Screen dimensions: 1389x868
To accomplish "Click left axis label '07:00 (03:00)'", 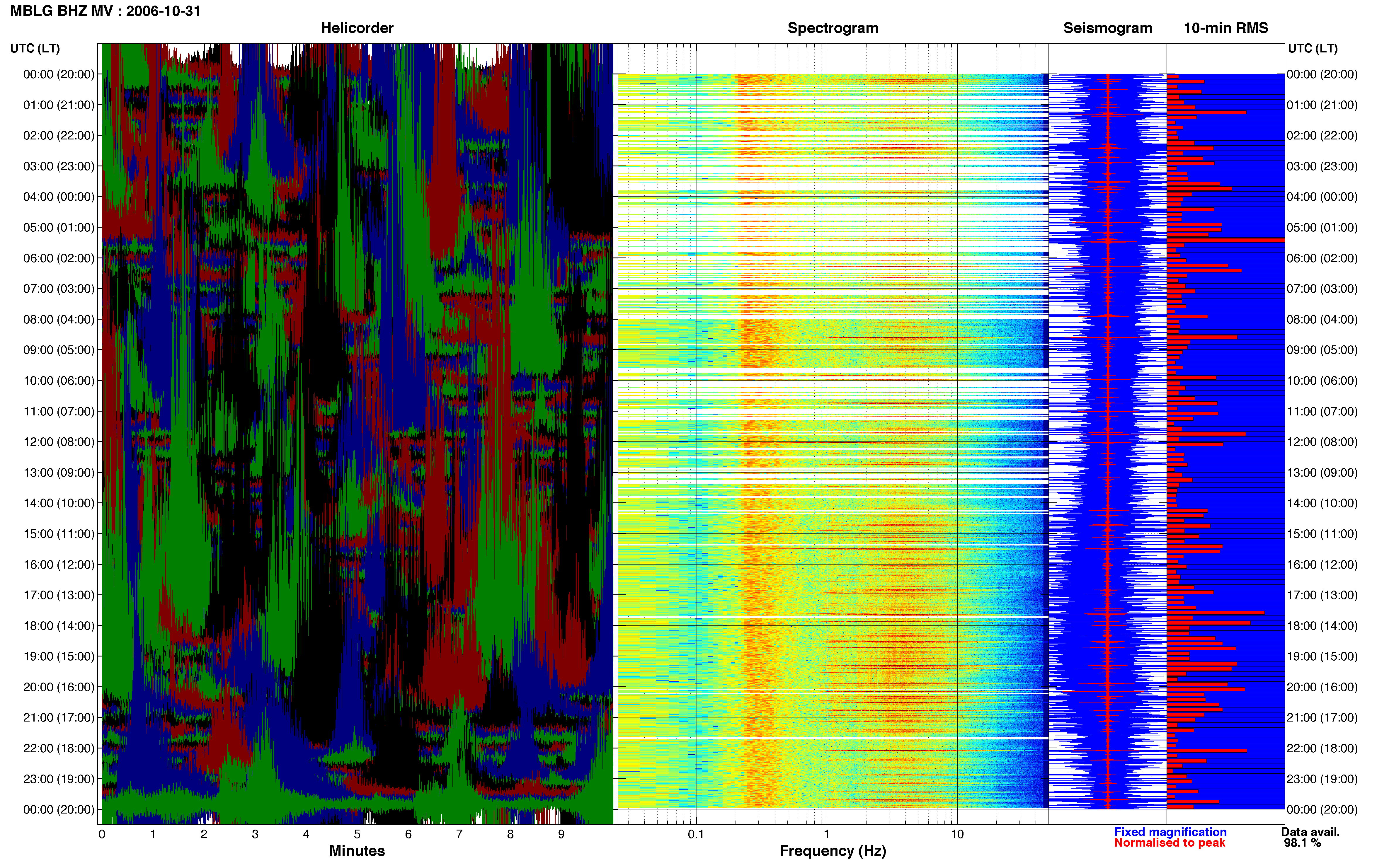I will click(x=59, y=288).
